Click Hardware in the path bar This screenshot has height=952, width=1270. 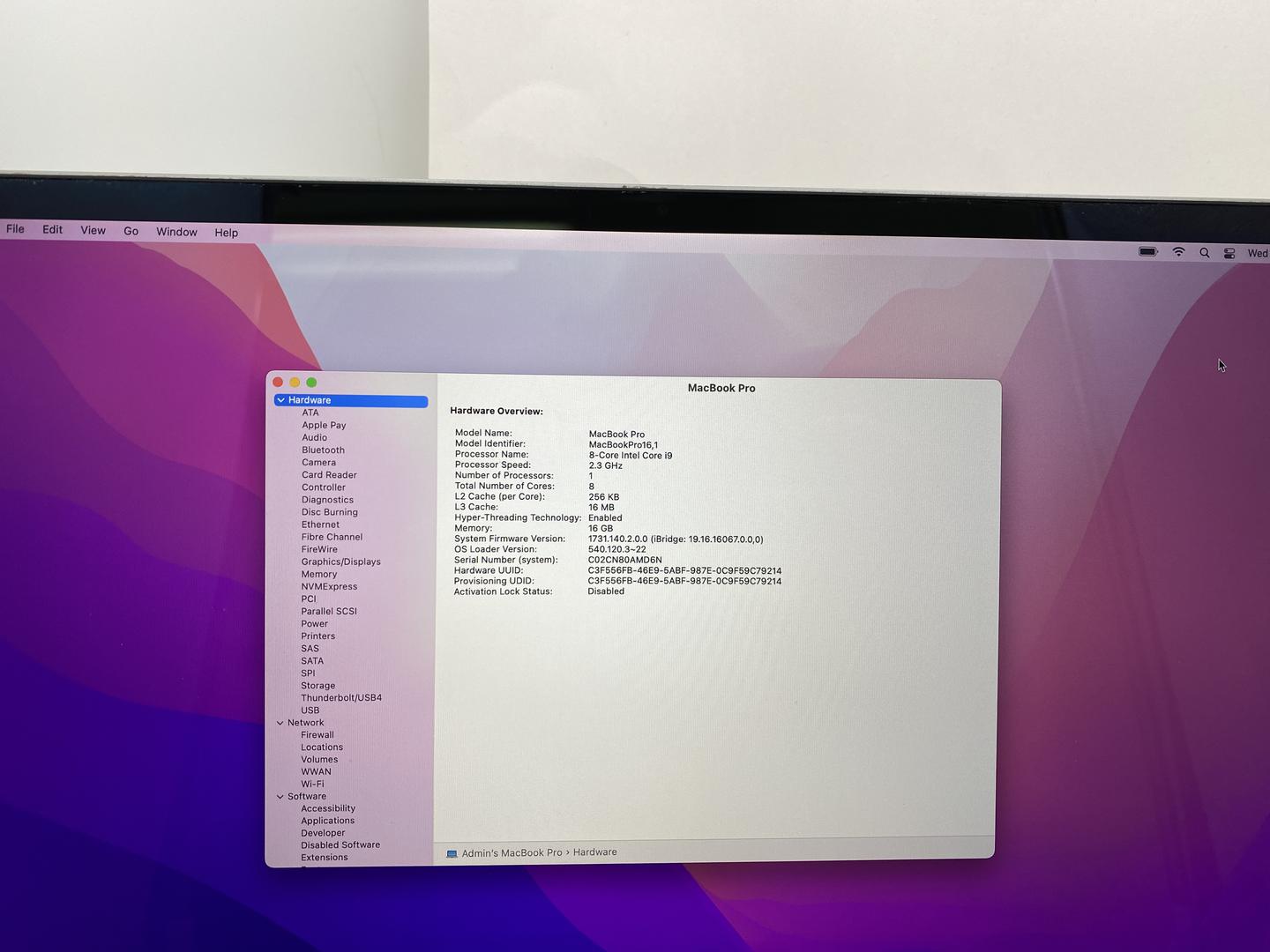pyautogui.click(x=595, y=852)
